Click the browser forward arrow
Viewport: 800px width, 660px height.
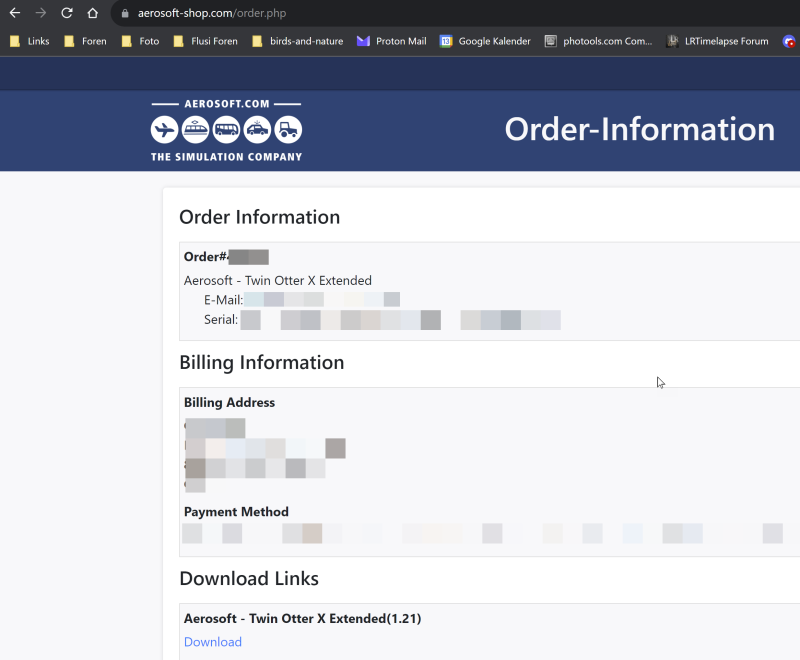click(x=41, y=13)
